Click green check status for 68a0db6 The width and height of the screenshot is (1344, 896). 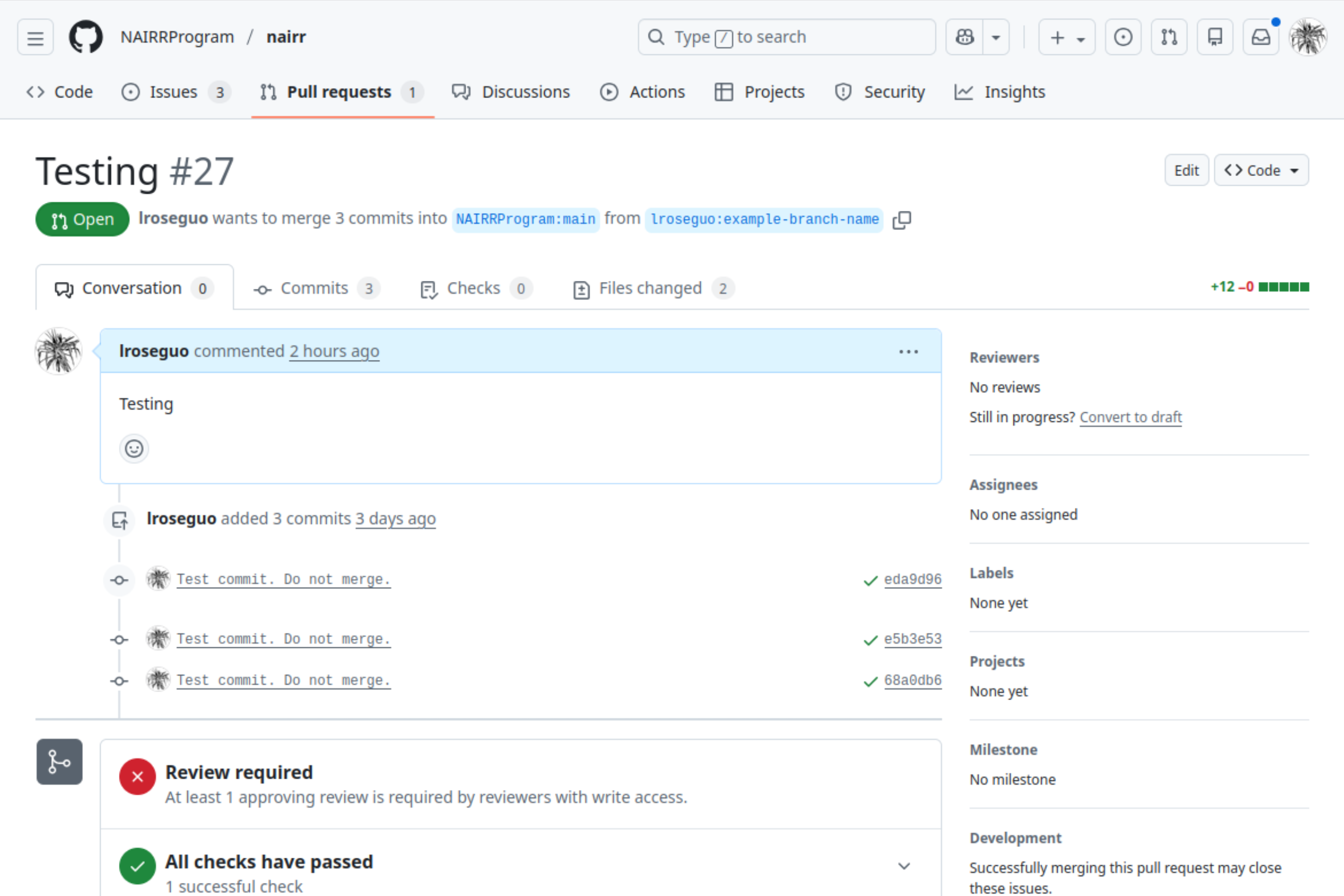point(870,682)
